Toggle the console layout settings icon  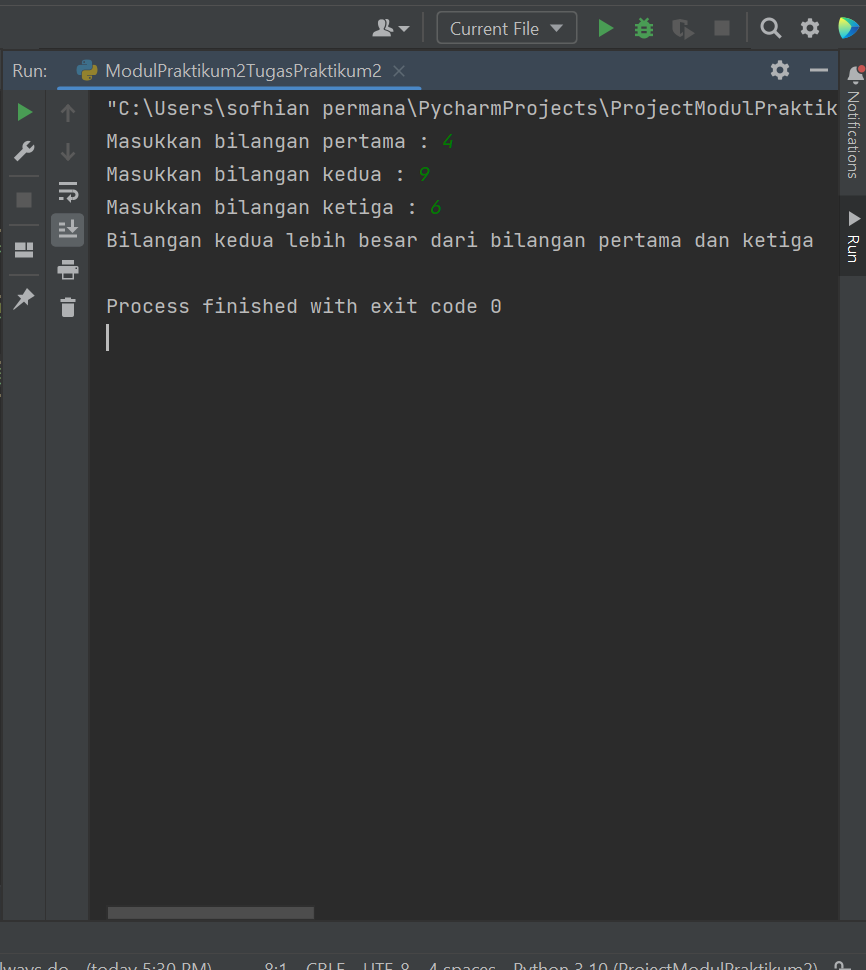(24, 250)
